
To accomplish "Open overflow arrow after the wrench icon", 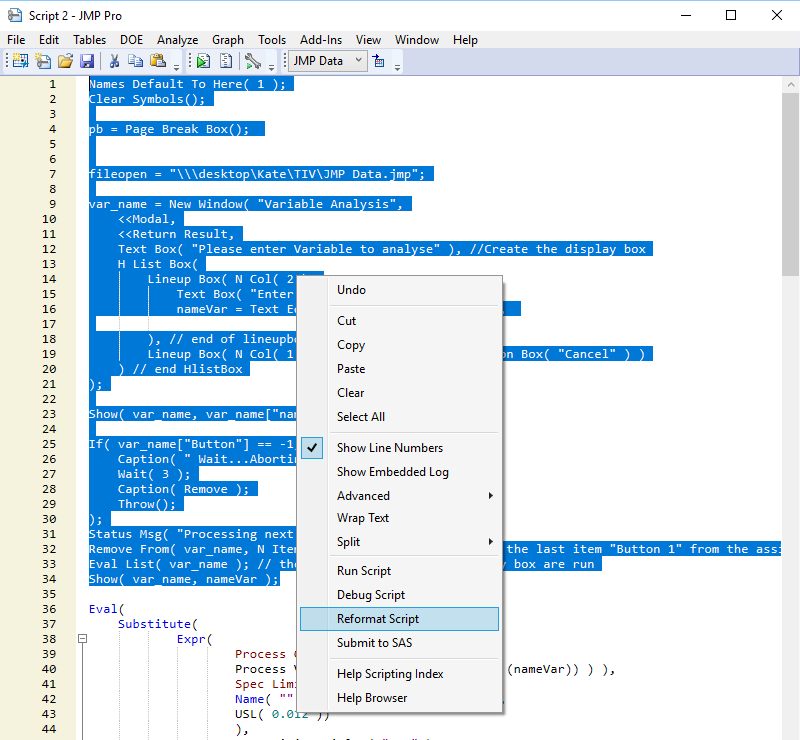I will 271,67.
